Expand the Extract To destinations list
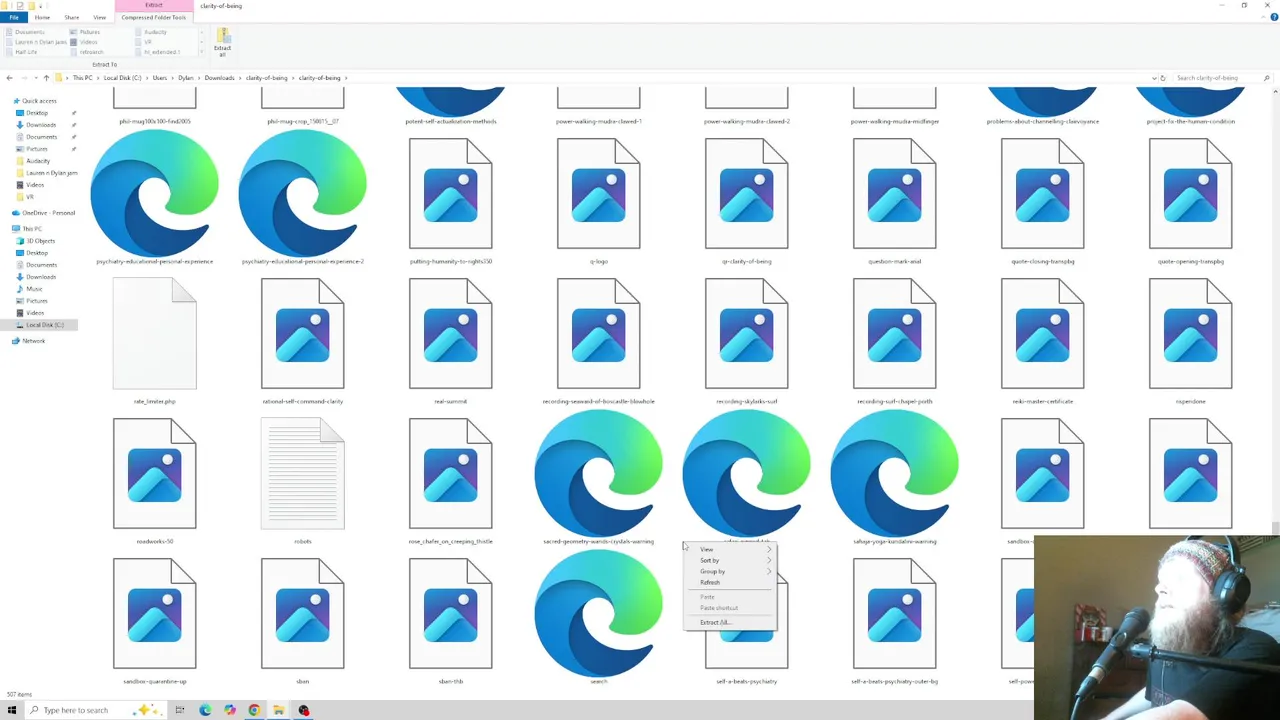 201,52
